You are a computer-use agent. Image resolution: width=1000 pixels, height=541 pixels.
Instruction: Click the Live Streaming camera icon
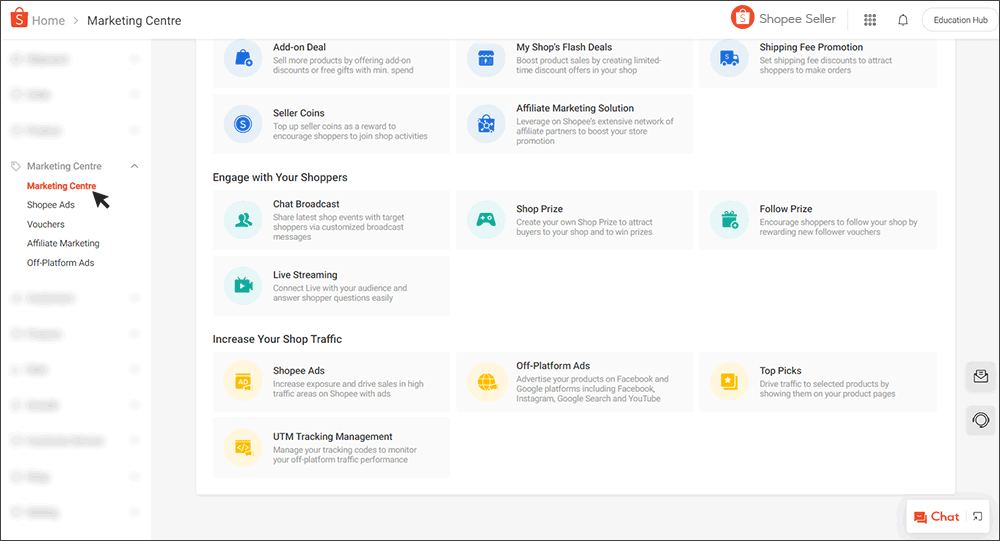coord(243,286)
